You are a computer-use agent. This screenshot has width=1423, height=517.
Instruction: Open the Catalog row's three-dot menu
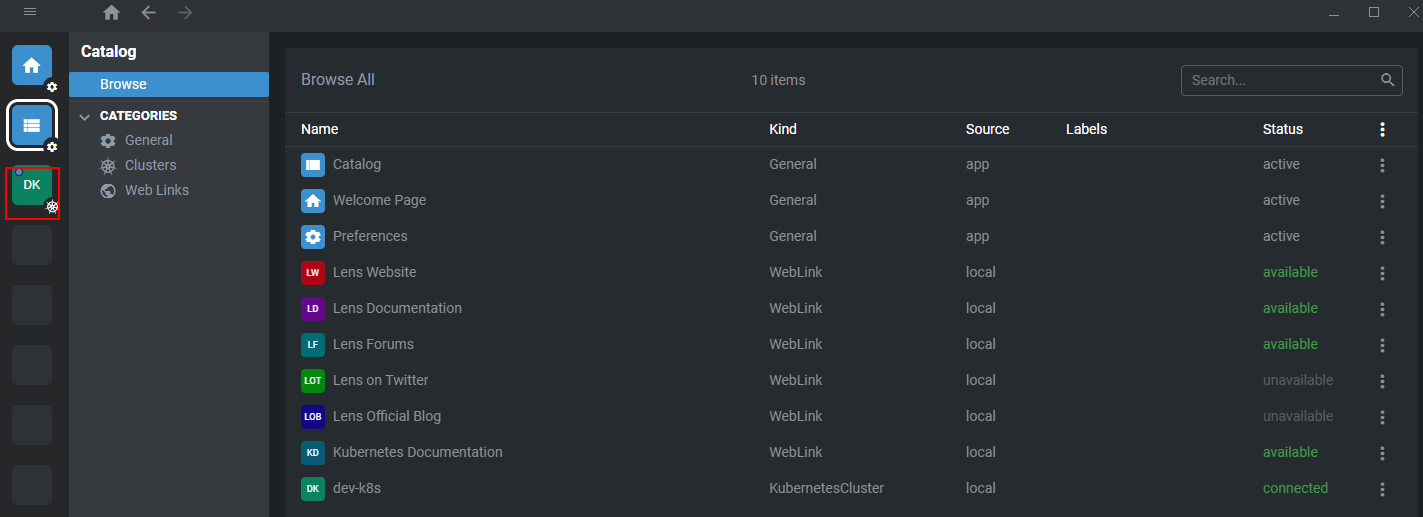[x=1383, y=165]
